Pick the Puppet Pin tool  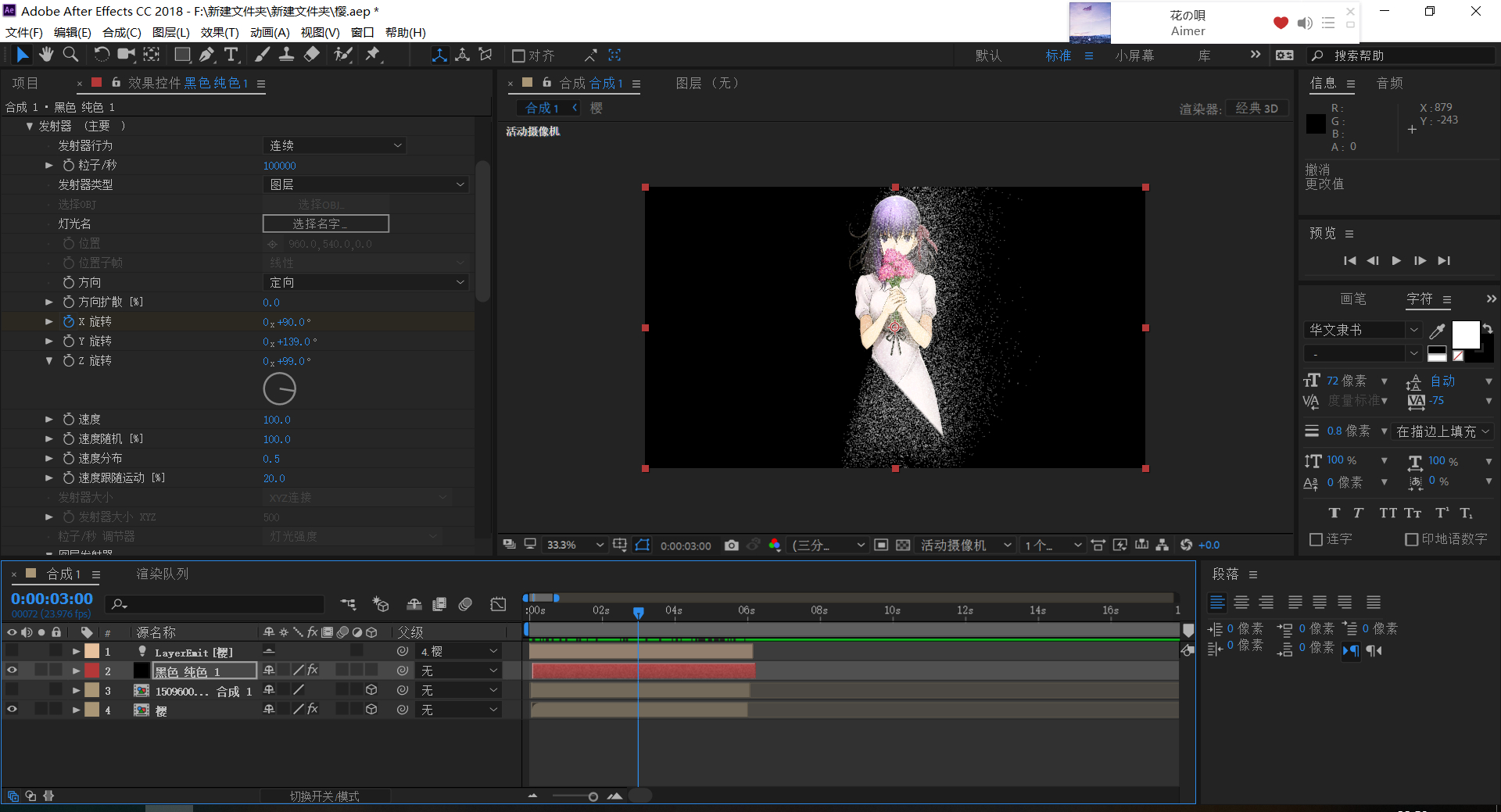[373, 55]
